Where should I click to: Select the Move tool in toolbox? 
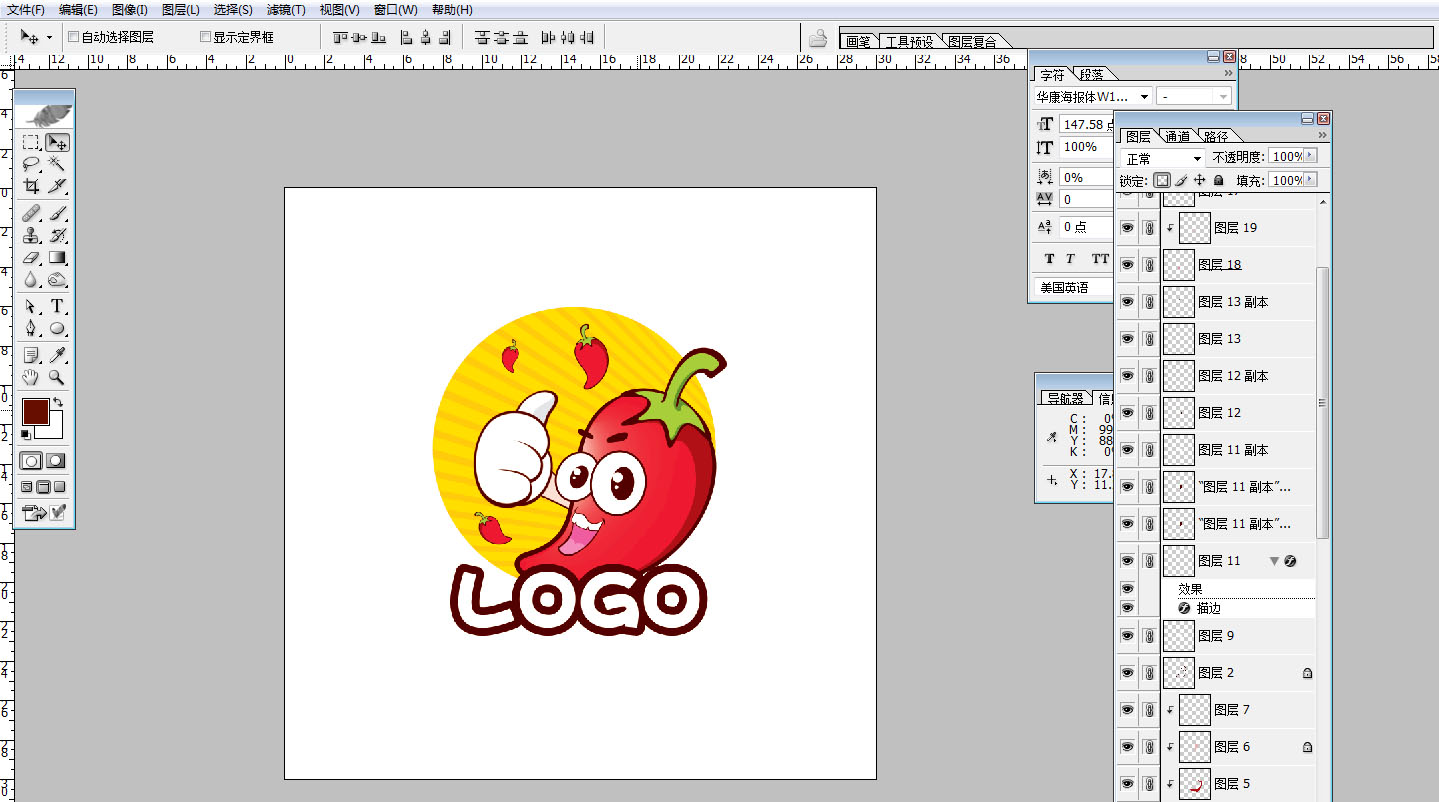(x=57, y=143)
